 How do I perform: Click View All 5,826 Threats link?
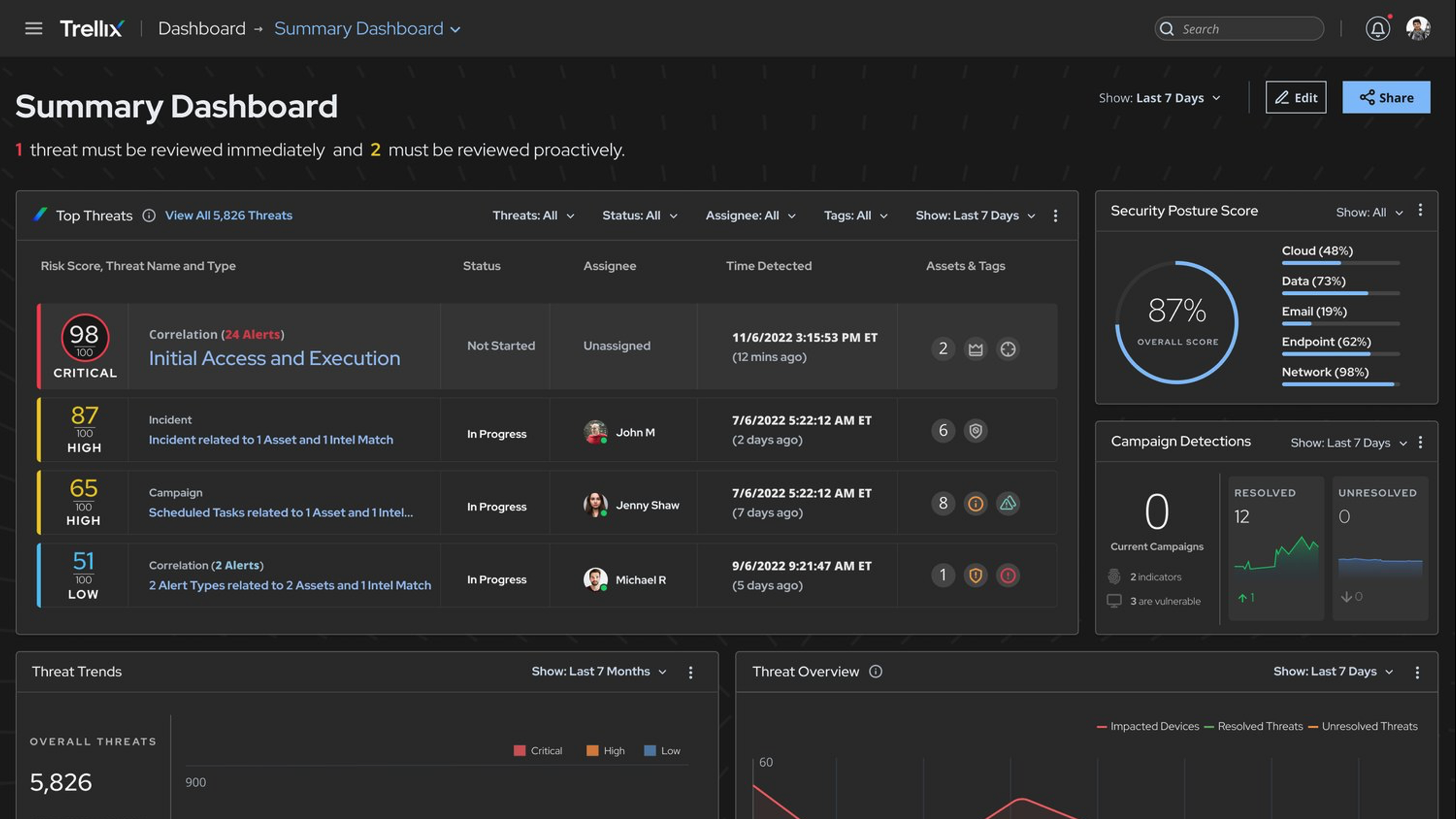pyautogui.click(x=228, y=216)
